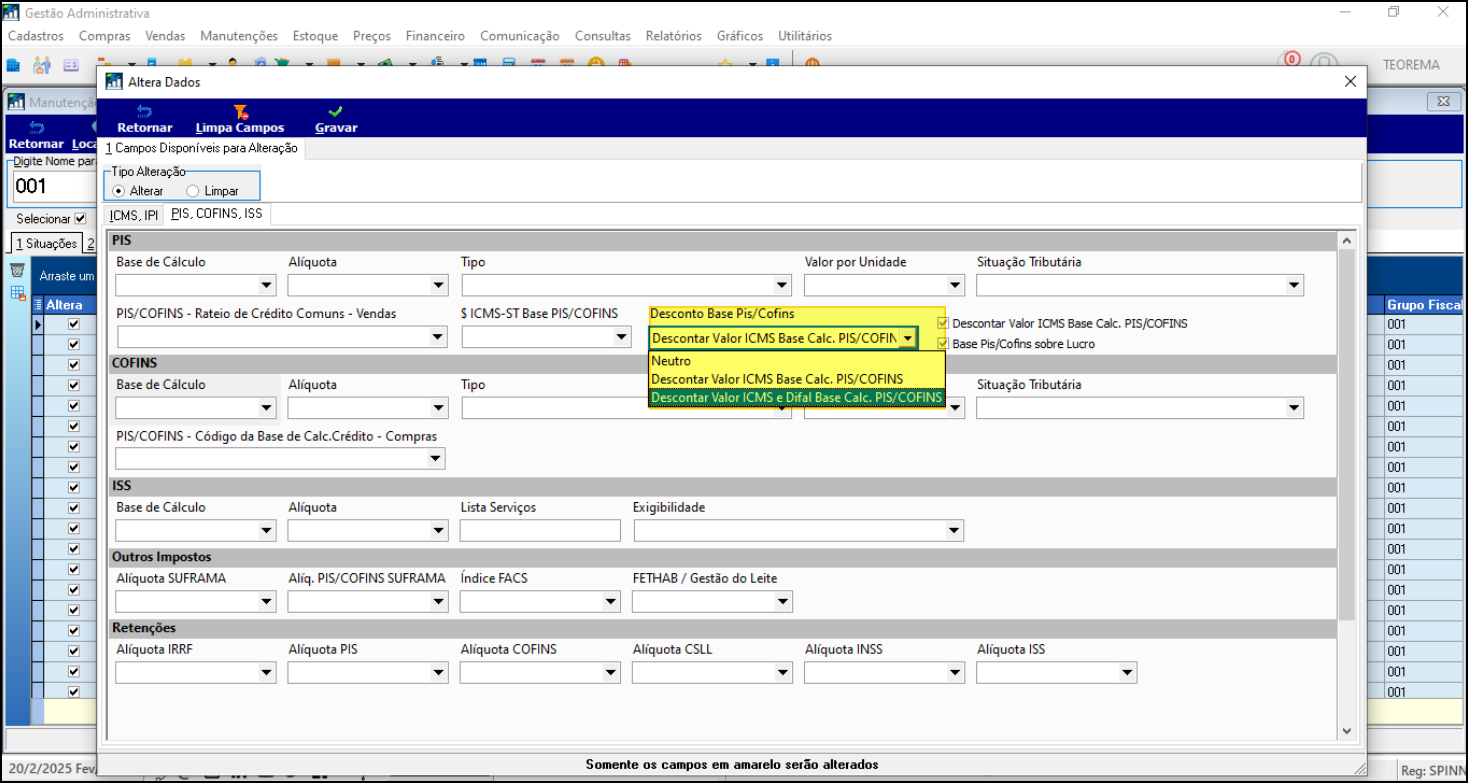Uncheck Descontar Valor ICMS Base Calc. checkbox
The width and height of the screenshot is (1468, 783).
click(x=943, y=323)
